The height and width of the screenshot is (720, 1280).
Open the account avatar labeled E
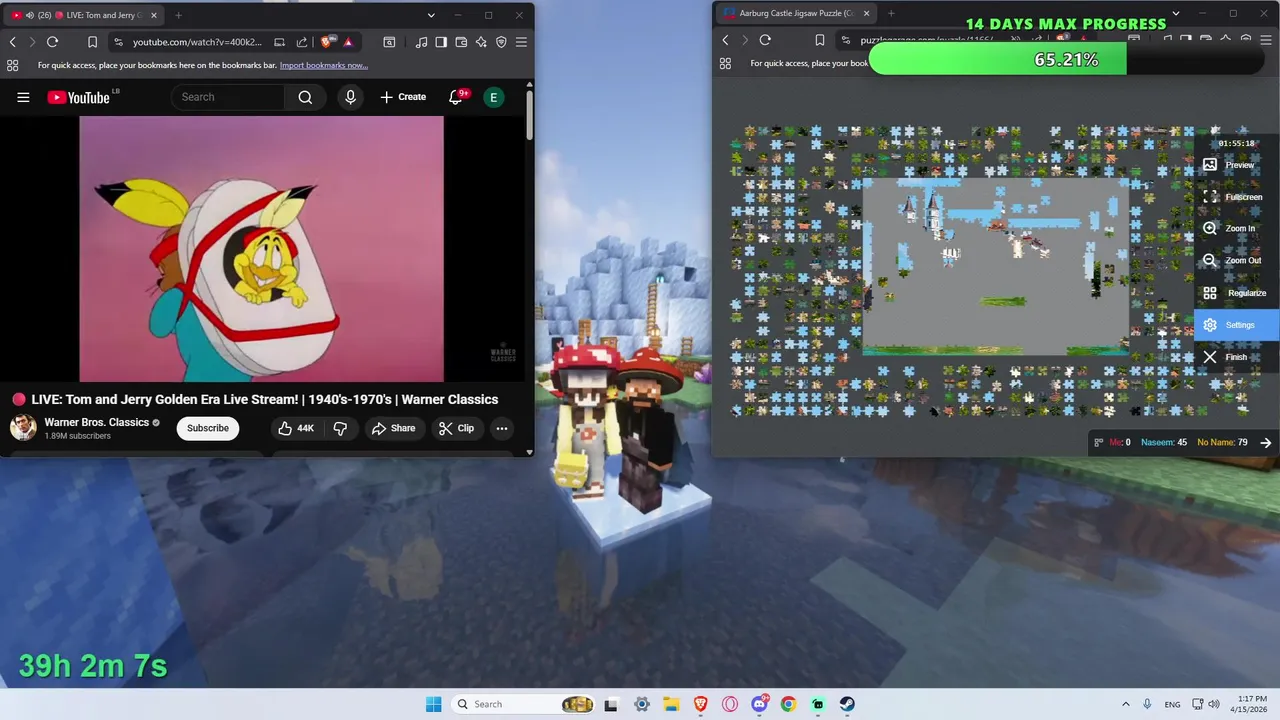tap(493, 97)
